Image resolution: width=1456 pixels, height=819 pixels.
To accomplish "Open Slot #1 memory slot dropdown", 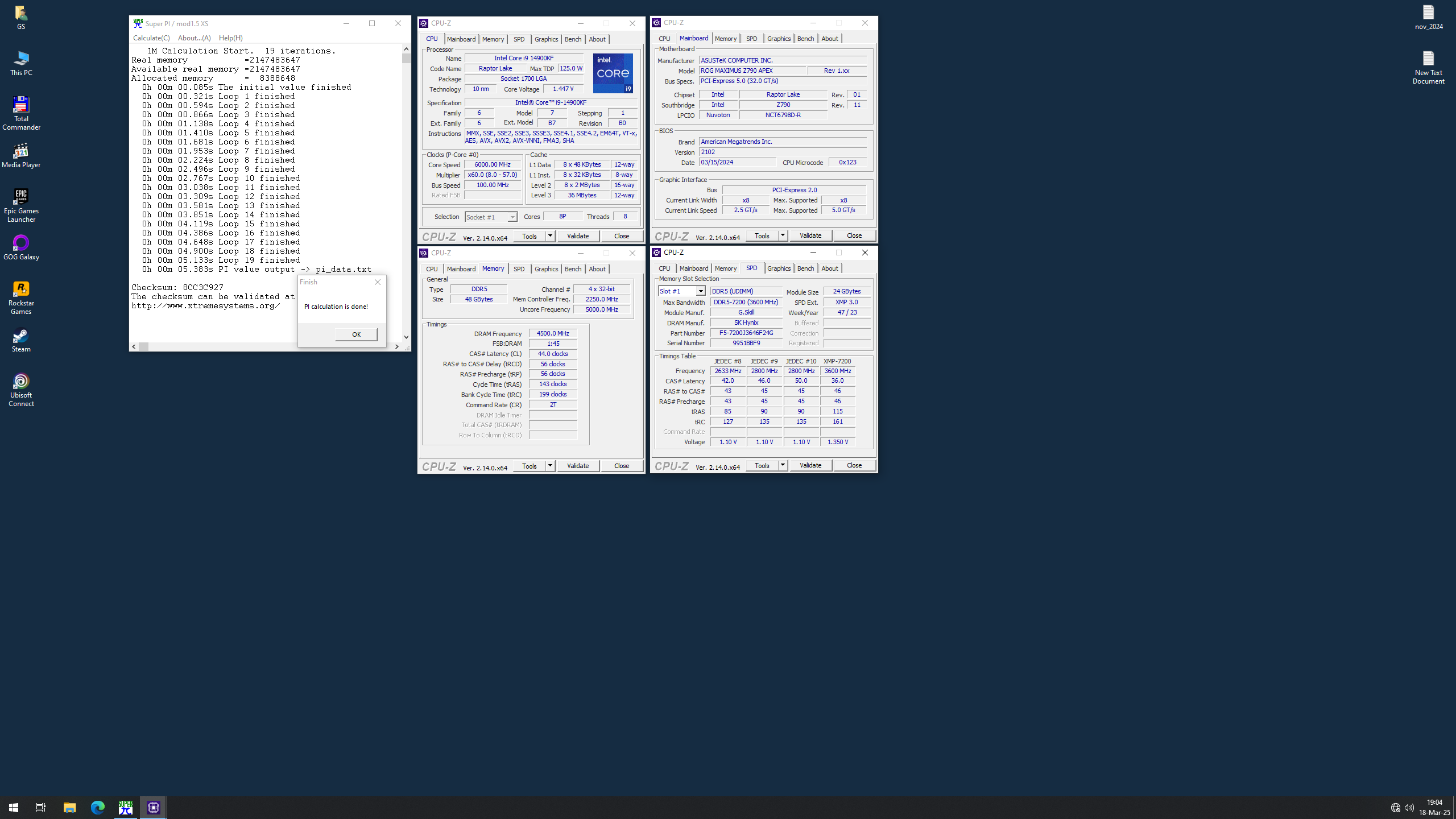I will (682, 291).
